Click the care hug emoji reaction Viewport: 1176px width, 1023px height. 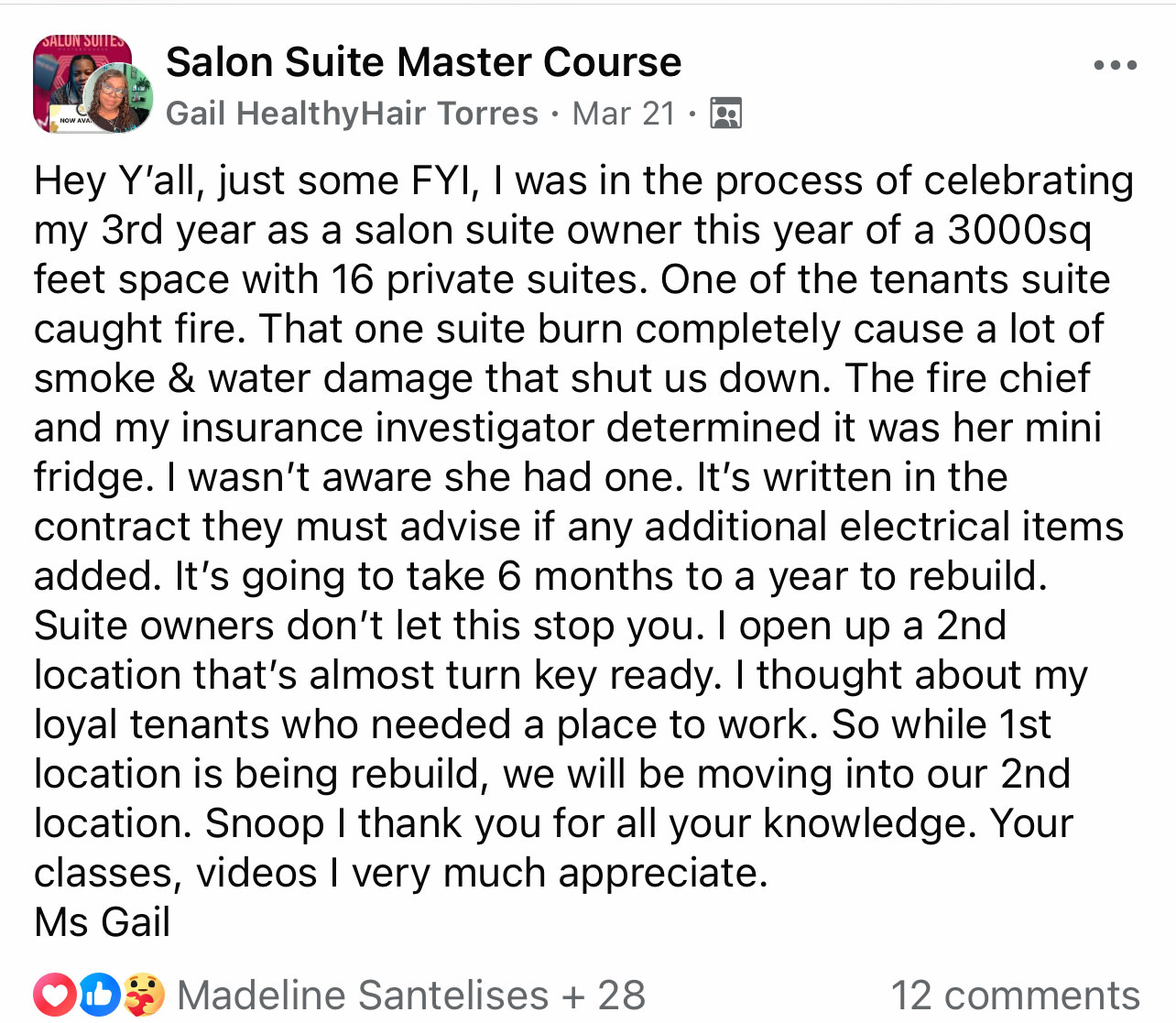pos(144,995)
